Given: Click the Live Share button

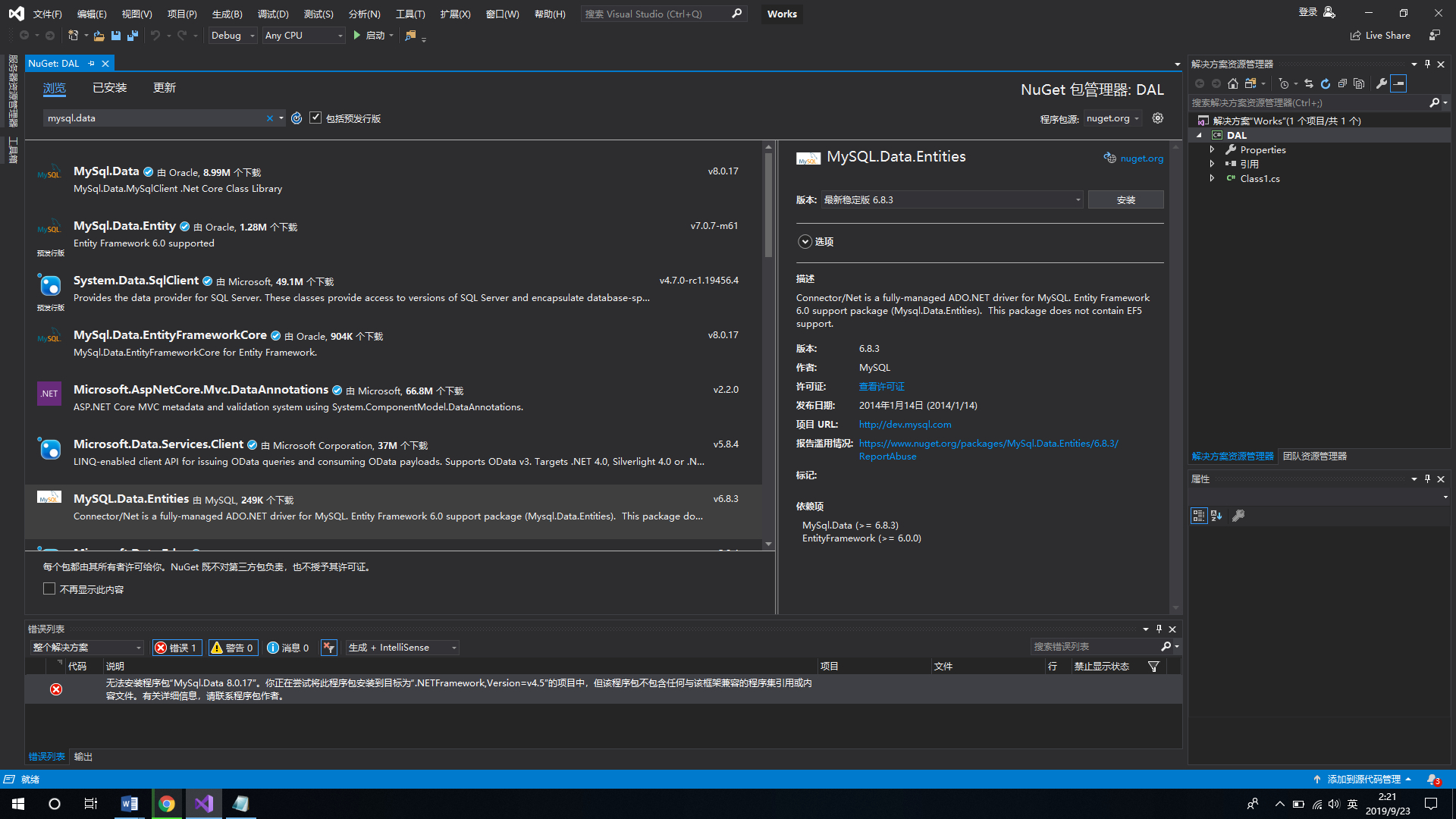Looking at the screenshot, I should click(x=1380, y=36).
